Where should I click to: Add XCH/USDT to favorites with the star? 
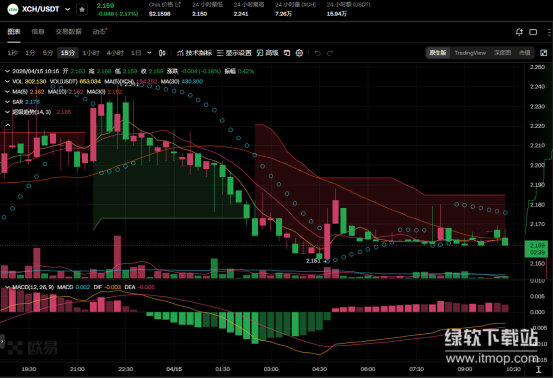tap(82, 10)
